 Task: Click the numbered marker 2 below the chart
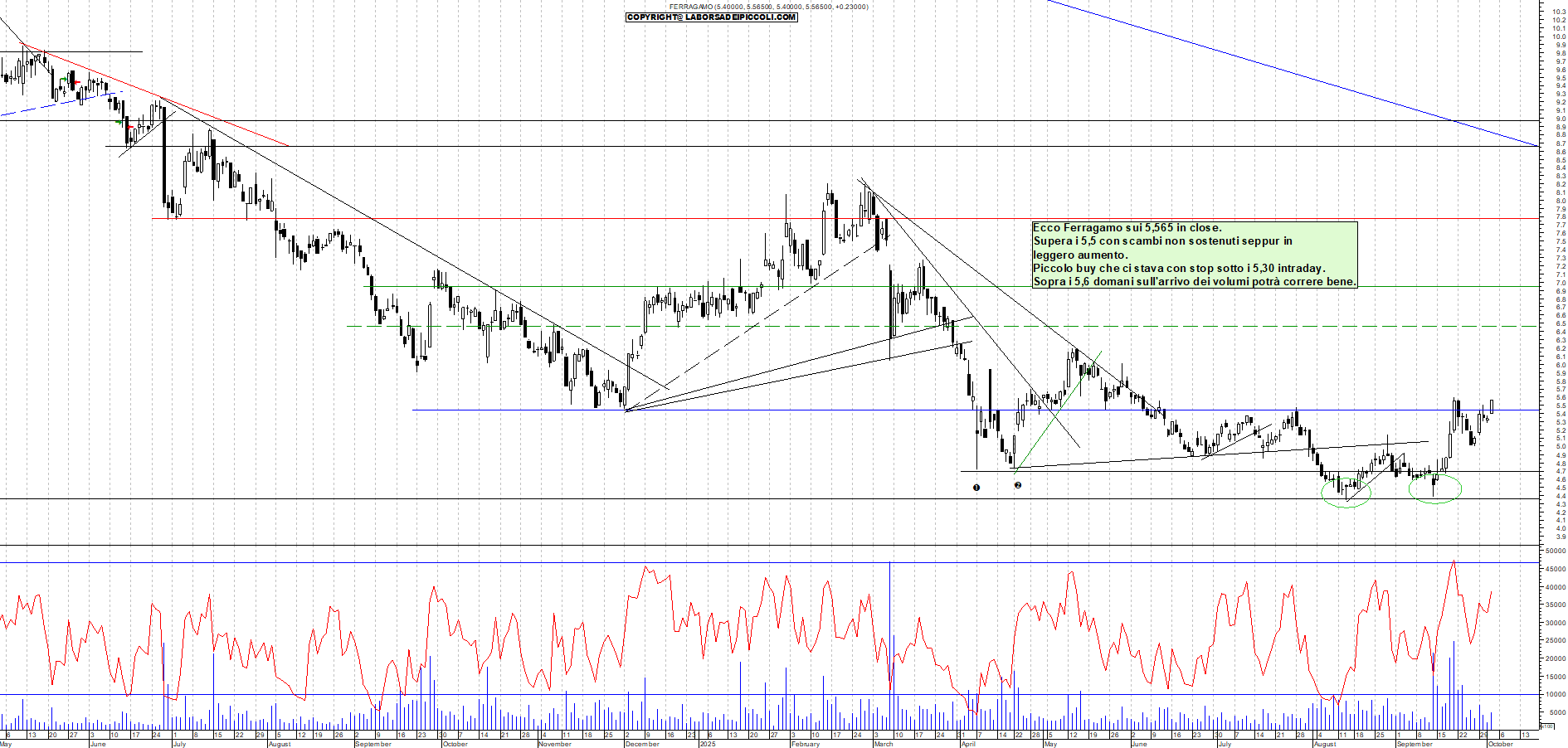point(1018,485)
